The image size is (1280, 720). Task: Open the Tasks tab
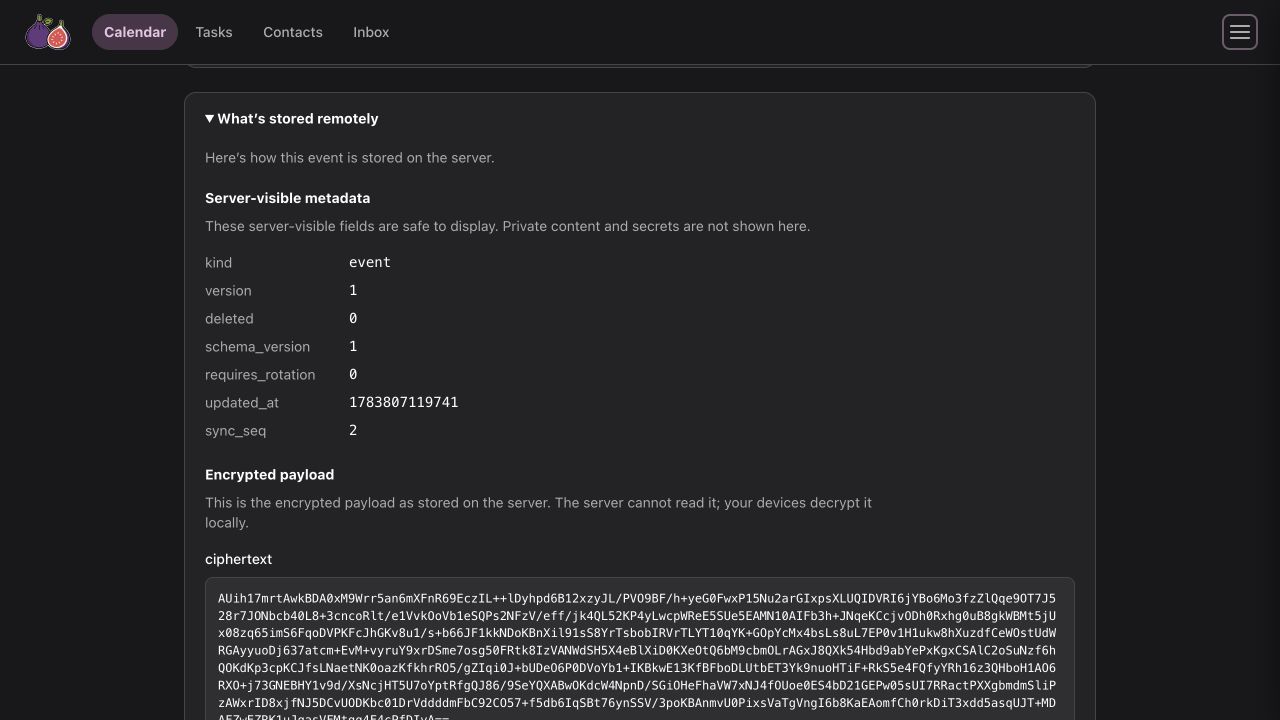(214, 32)
